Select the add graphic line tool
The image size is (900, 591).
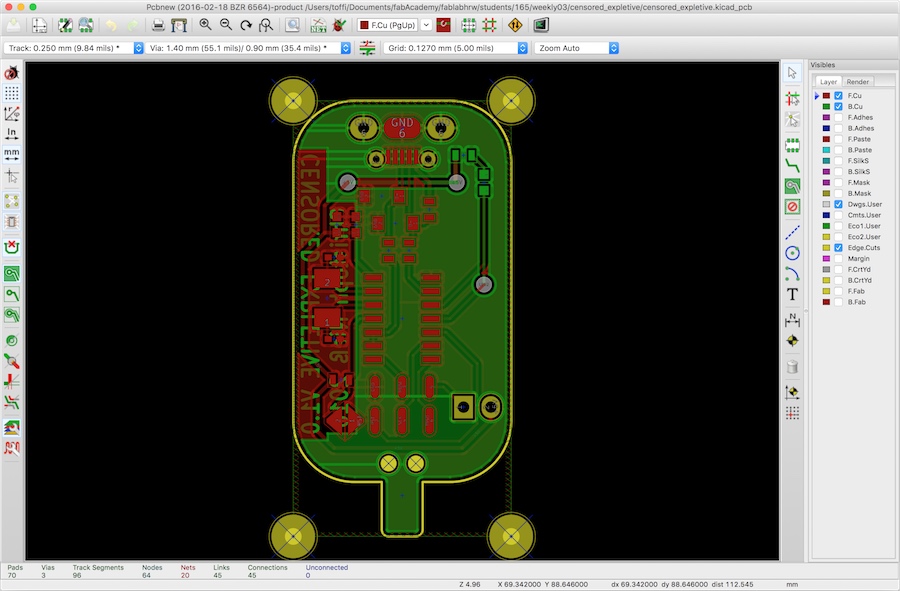[792, 232]
